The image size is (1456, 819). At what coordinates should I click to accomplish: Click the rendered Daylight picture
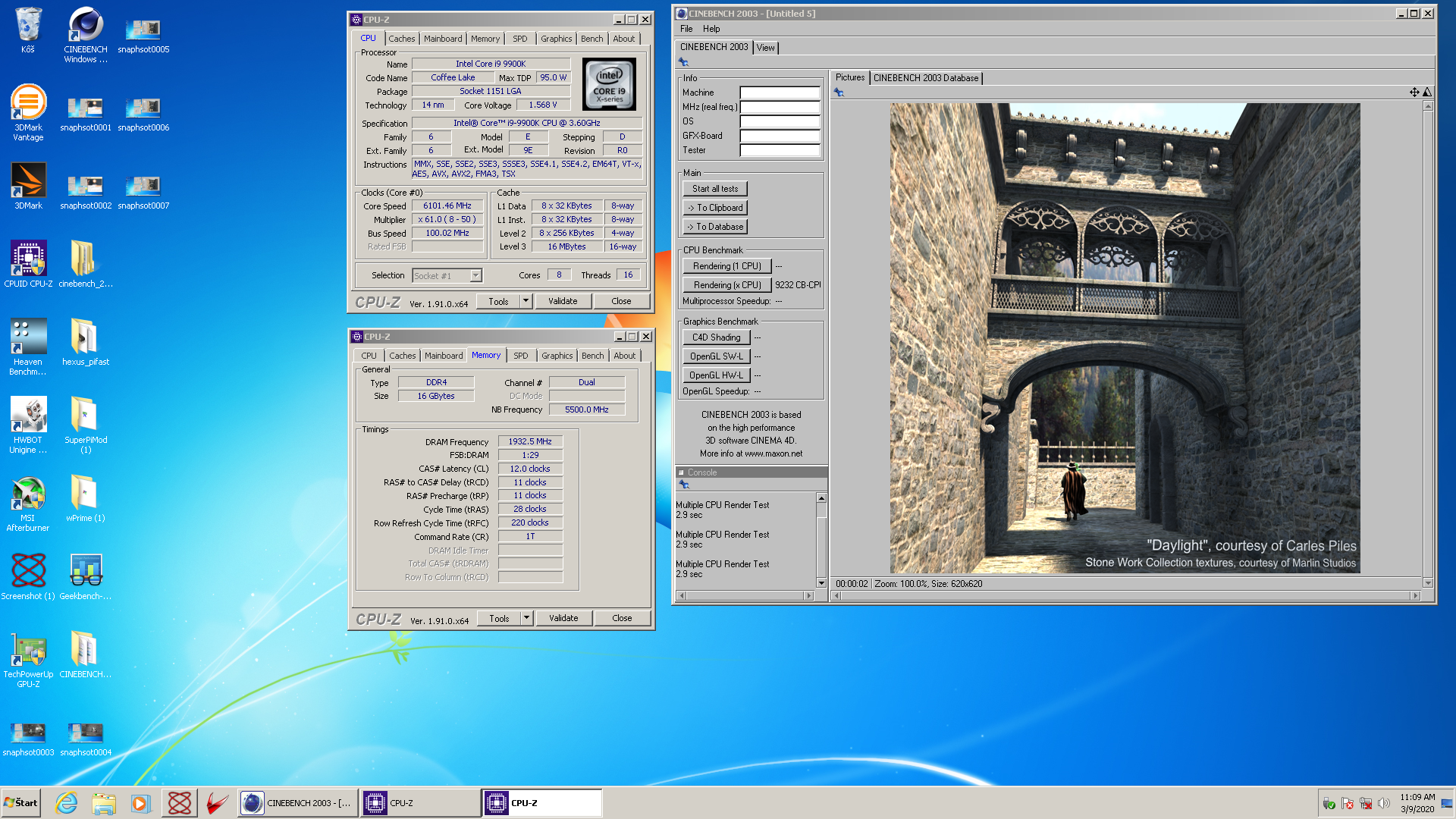point(1125,338)
